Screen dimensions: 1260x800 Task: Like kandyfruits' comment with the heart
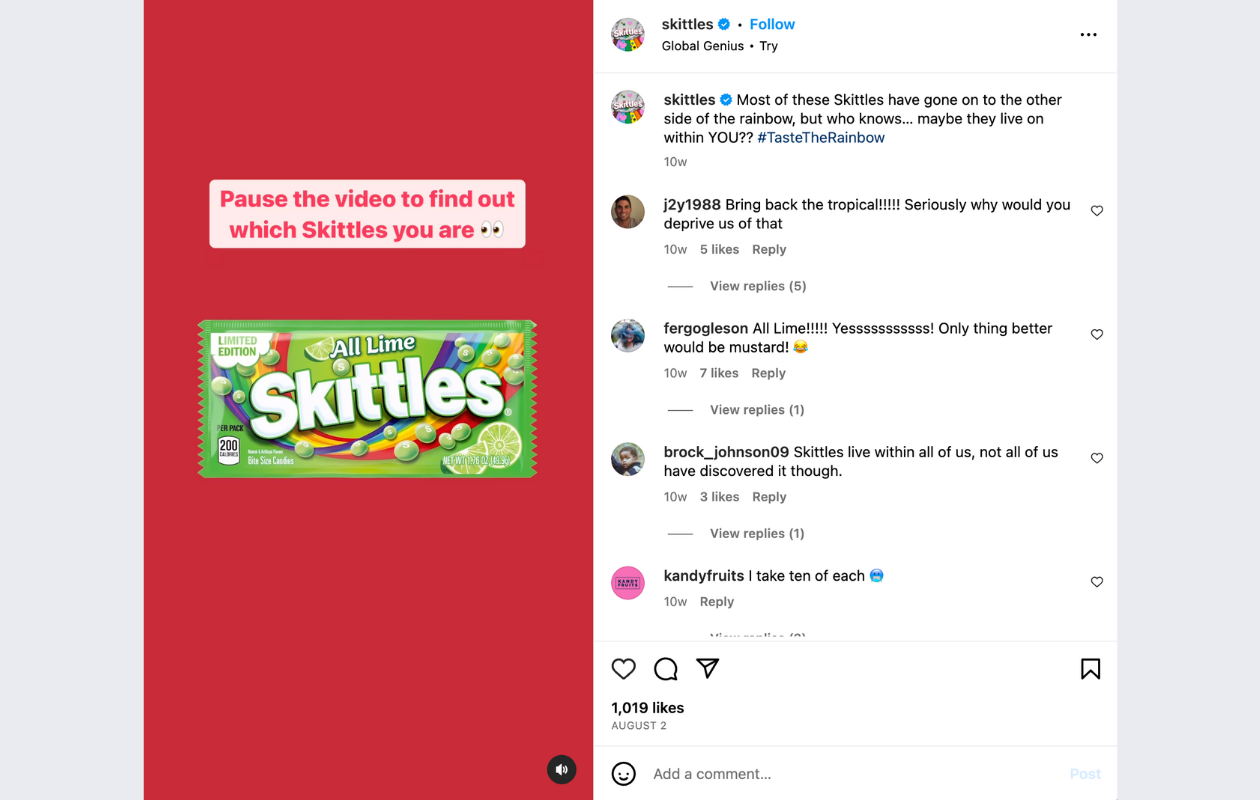point(1097,581)
